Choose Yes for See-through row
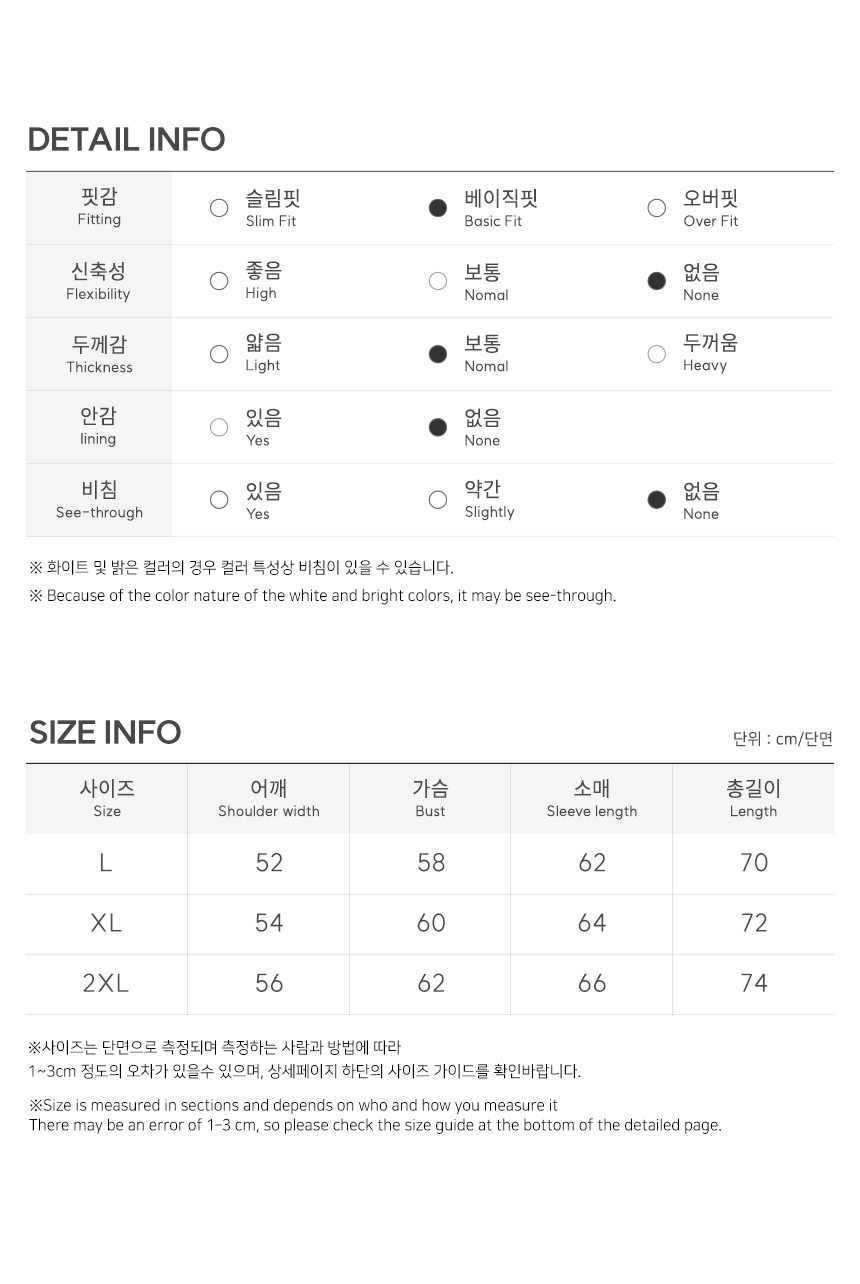Viewport: 860px width, 1284px height. pos(219,500)
